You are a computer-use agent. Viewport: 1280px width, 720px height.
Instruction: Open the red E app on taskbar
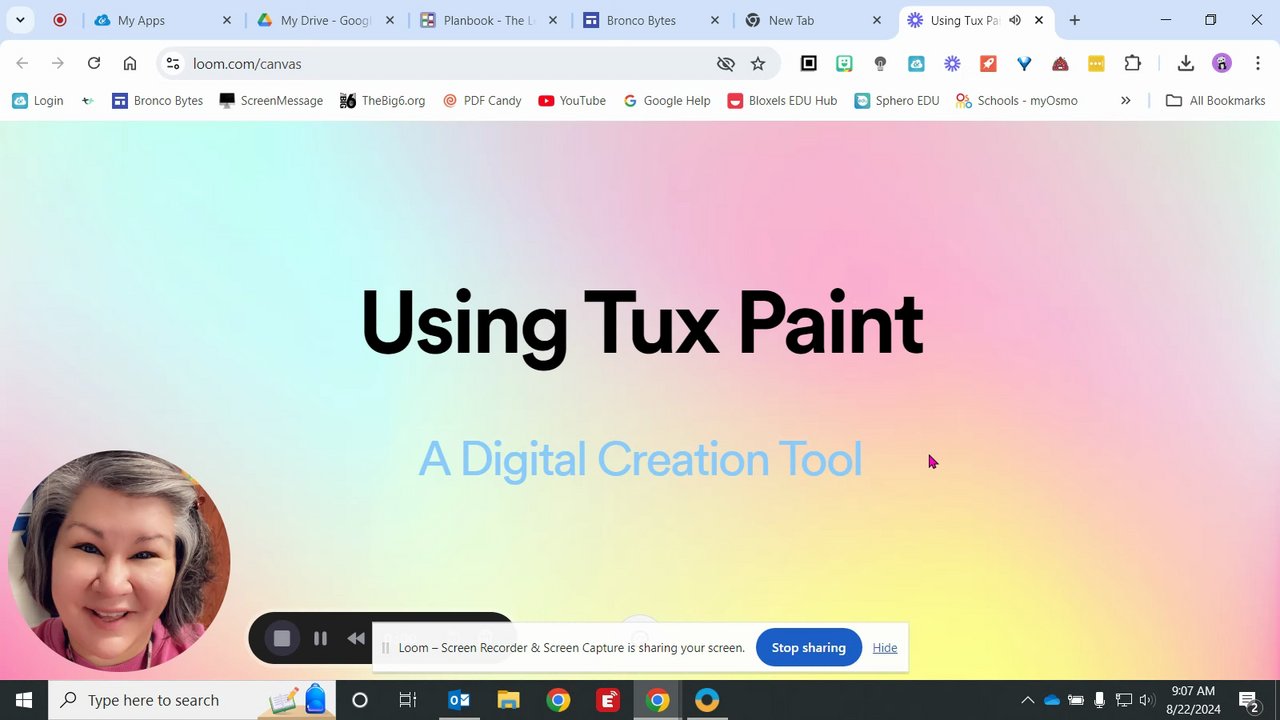tap(608, 700)
